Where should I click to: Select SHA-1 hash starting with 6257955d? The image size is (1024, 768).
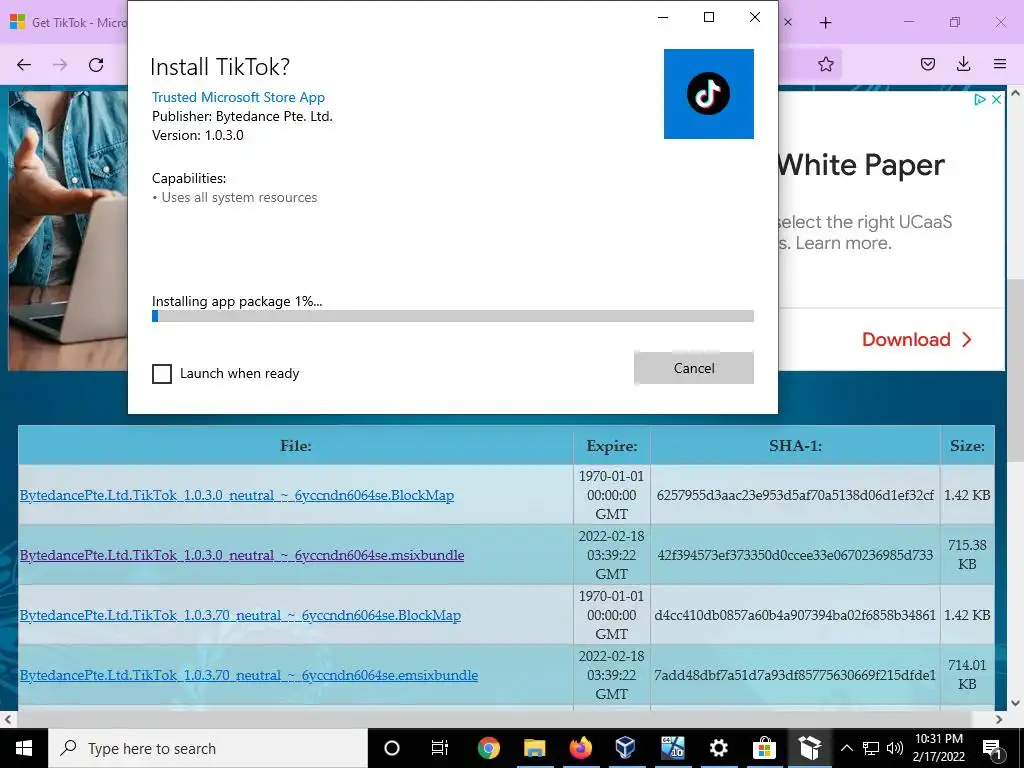[x=795, y=495]
